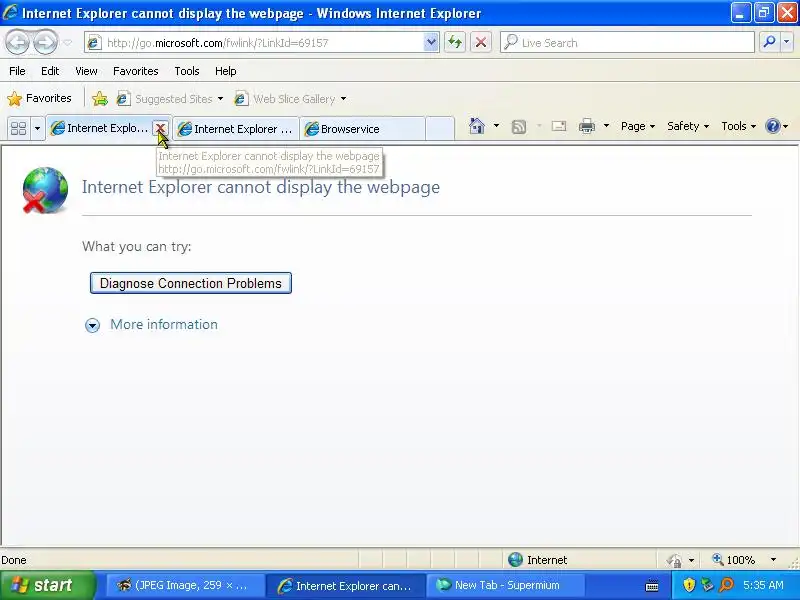
Task: Open the View menu
Action: coord(86,71)
